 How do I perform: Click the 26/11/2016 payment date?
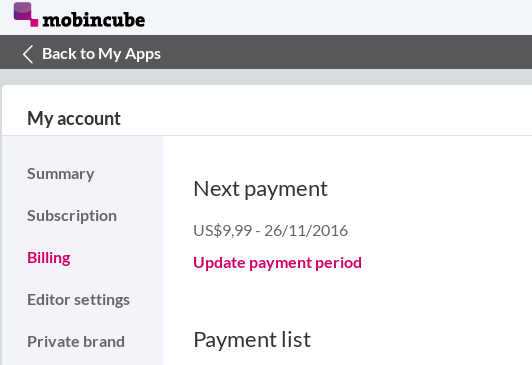(306, 231)
